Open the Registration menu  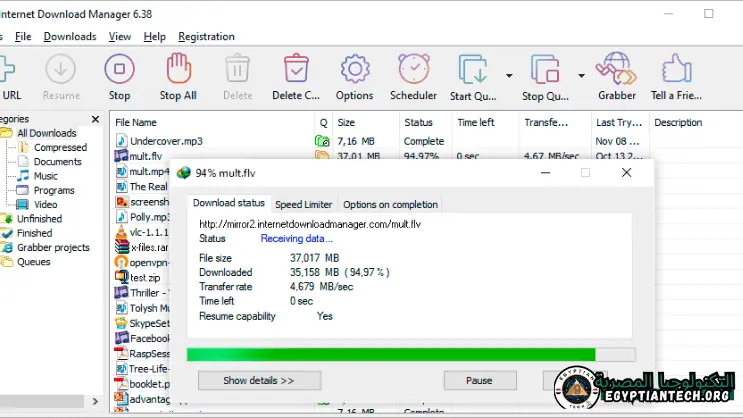tap(206, 36)
